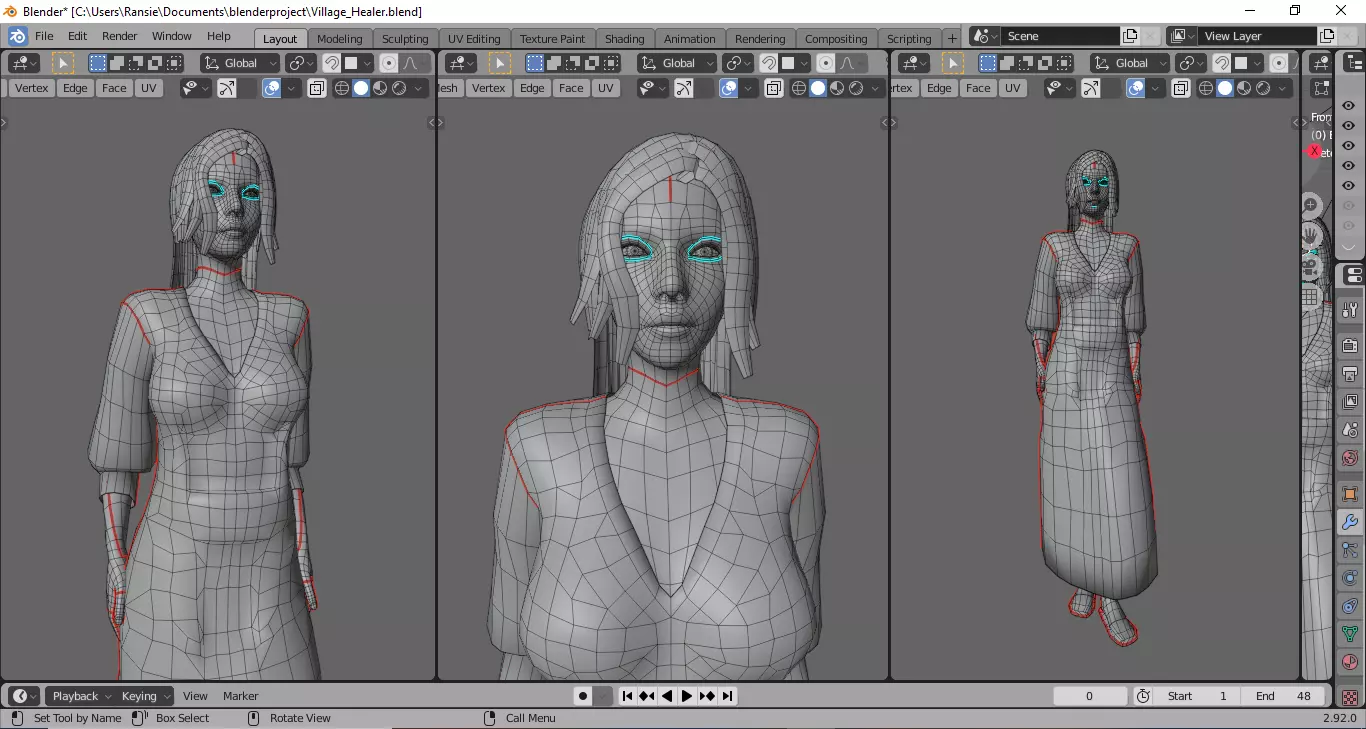Open Output properties tab
The height and width of the screenshot is (729, 1366).
click(x=1350, y=374)
